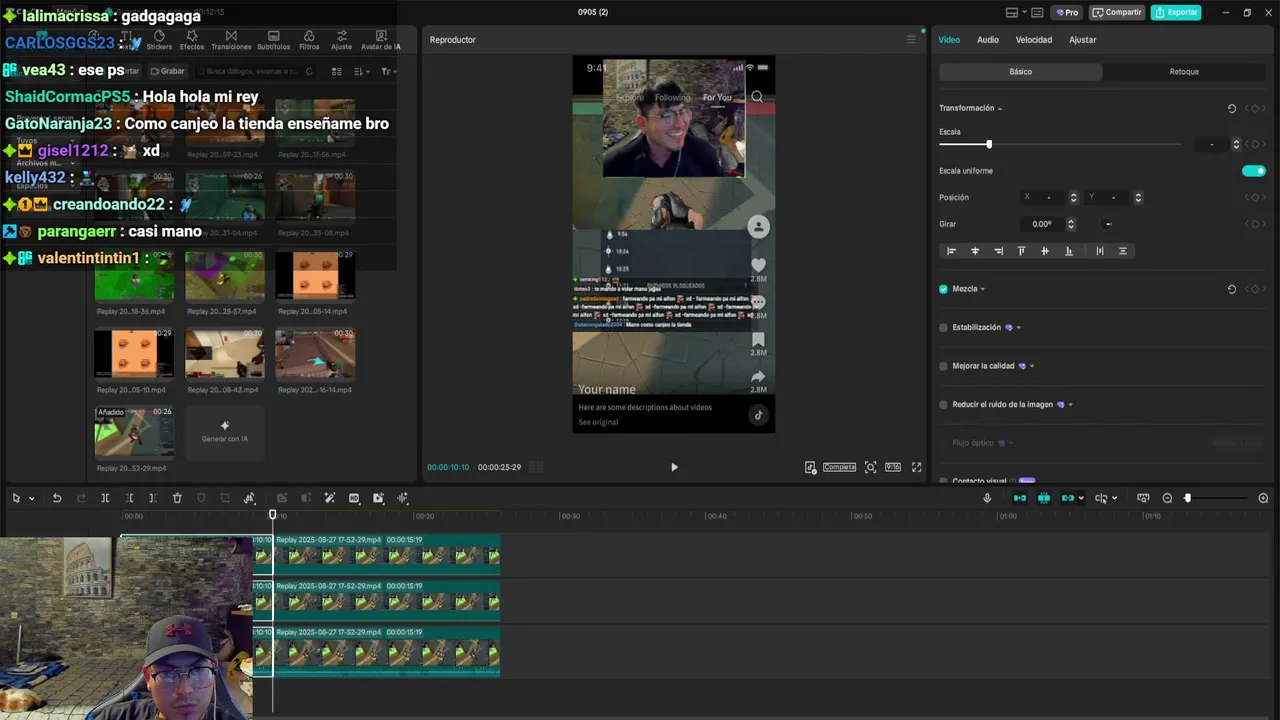Undo the last edit

click(x=57, y=498)
